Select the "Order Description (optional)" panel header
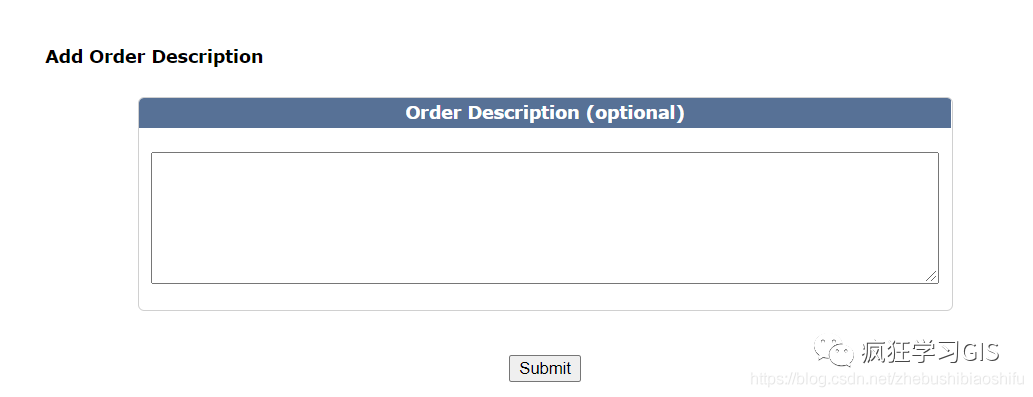 click(x=545, y=113)
